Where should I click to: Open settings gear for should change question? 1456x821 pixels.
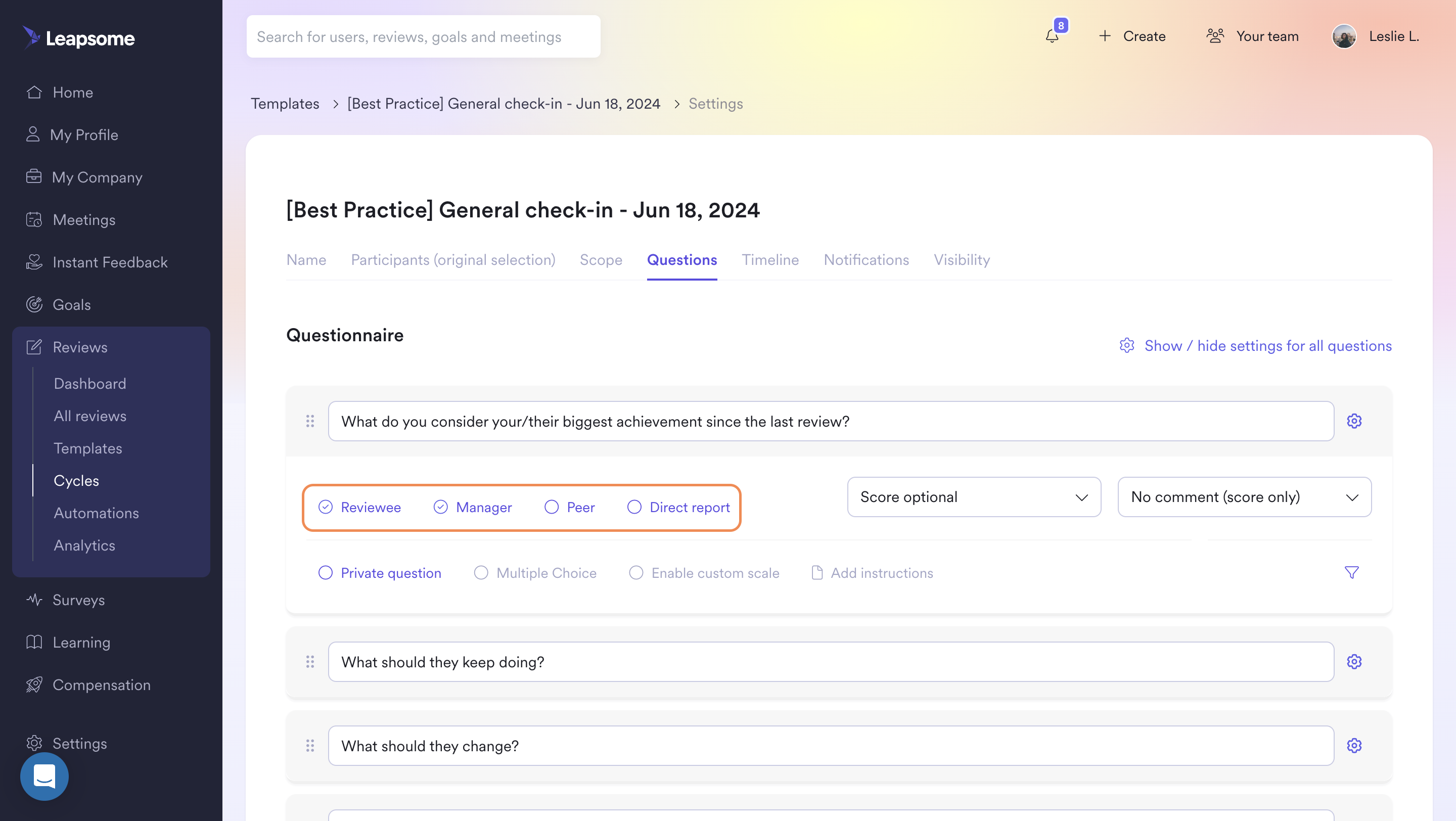point(1354,745)
